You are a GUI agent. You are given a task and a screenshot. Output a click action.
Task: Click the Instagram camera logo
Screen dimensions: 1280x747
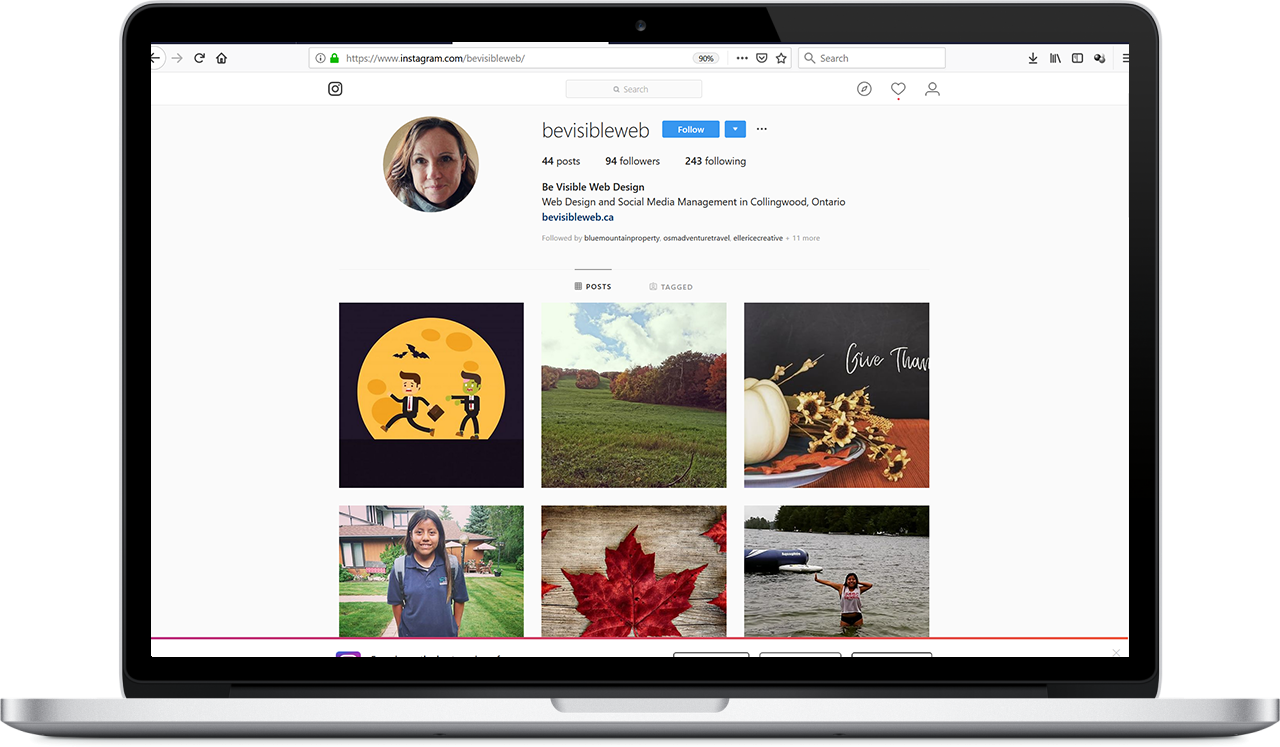[x=335, y=89]
